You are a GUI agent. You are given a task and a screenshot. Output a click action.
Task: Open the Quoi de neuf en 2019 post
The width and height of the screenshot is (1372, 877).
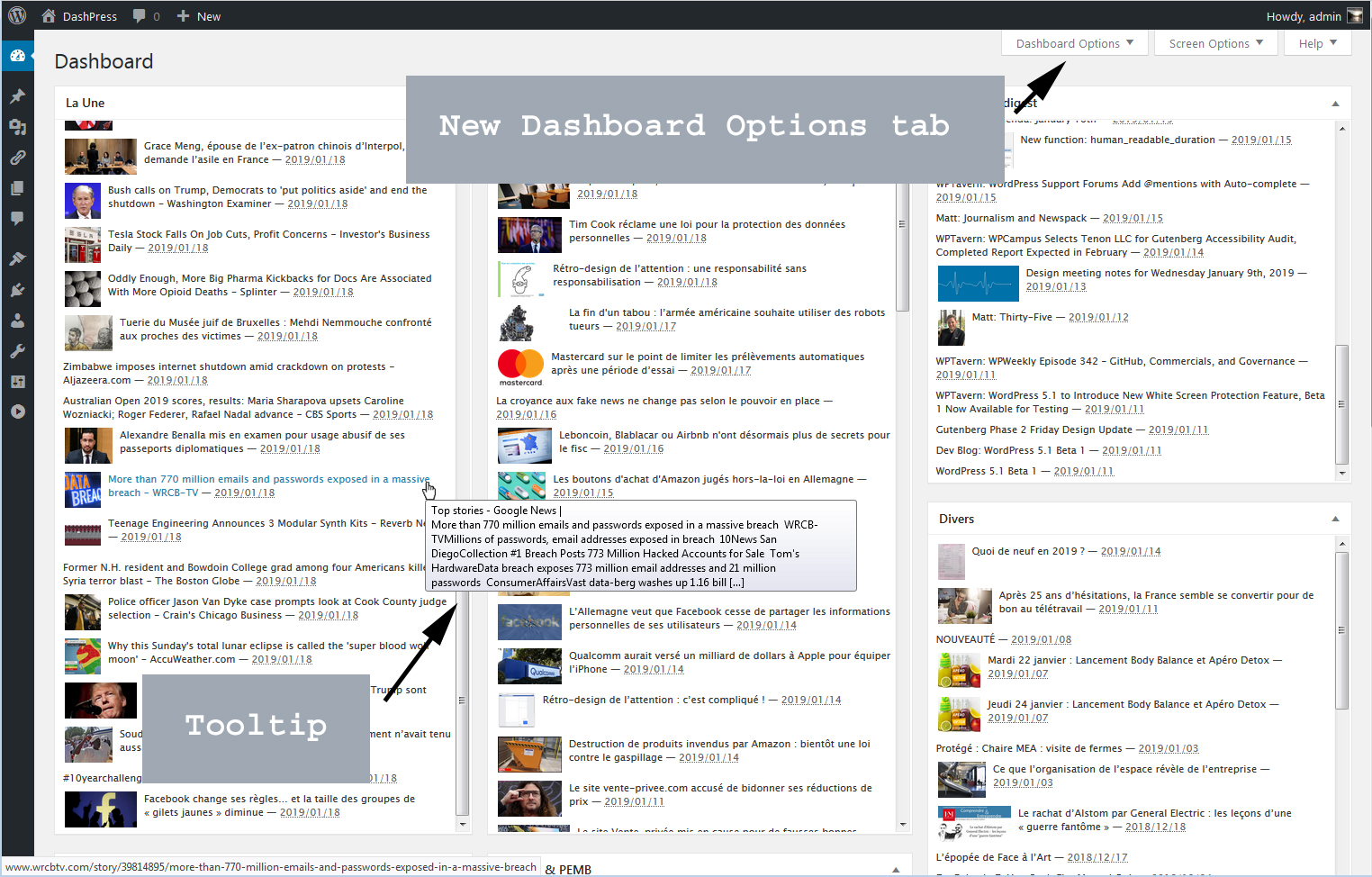(x=1028, y=551)
